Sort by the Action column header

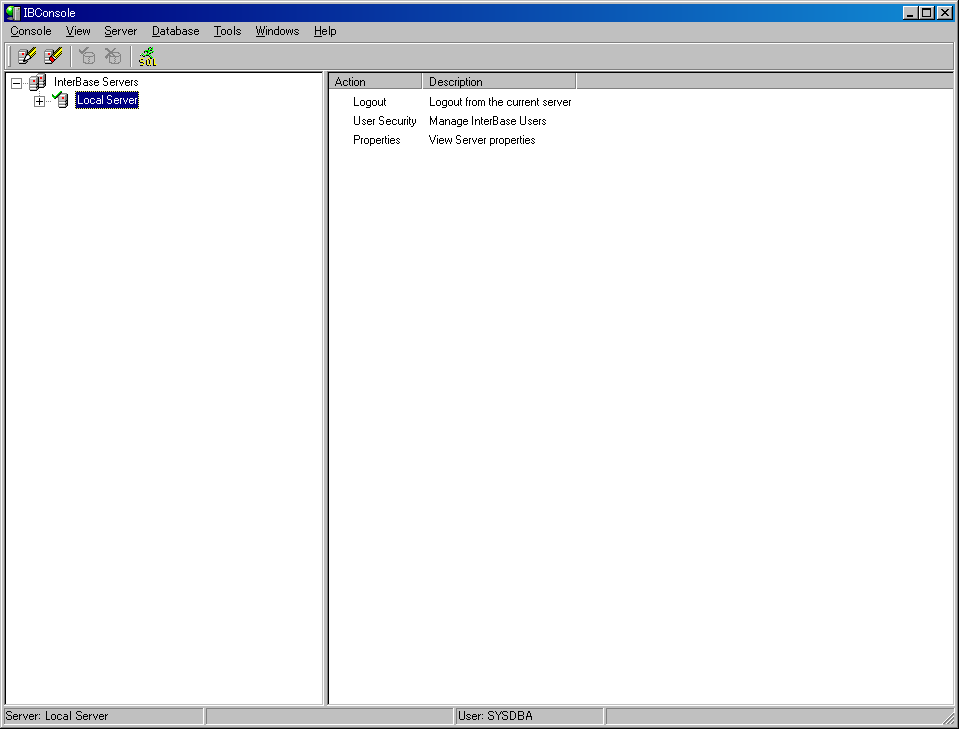[375, 82]
